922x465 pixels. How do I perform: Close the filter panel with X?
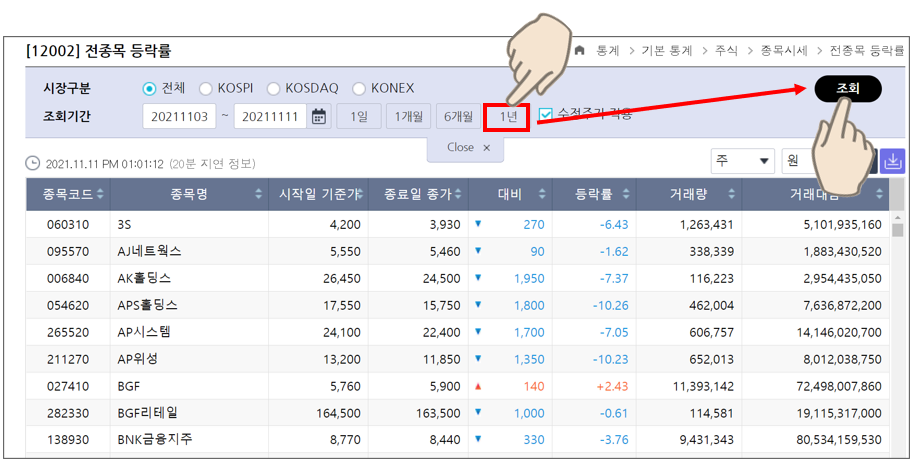486,148
